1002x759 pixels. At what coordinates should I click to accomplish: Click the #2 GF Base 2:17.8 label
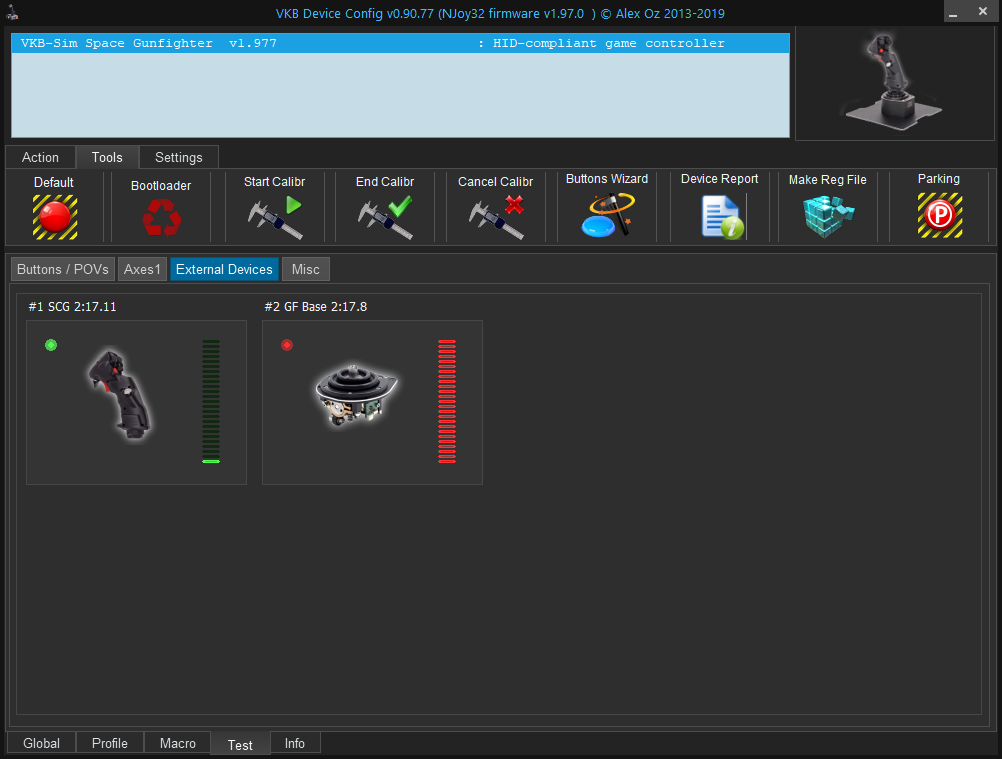tap(316, 307)
